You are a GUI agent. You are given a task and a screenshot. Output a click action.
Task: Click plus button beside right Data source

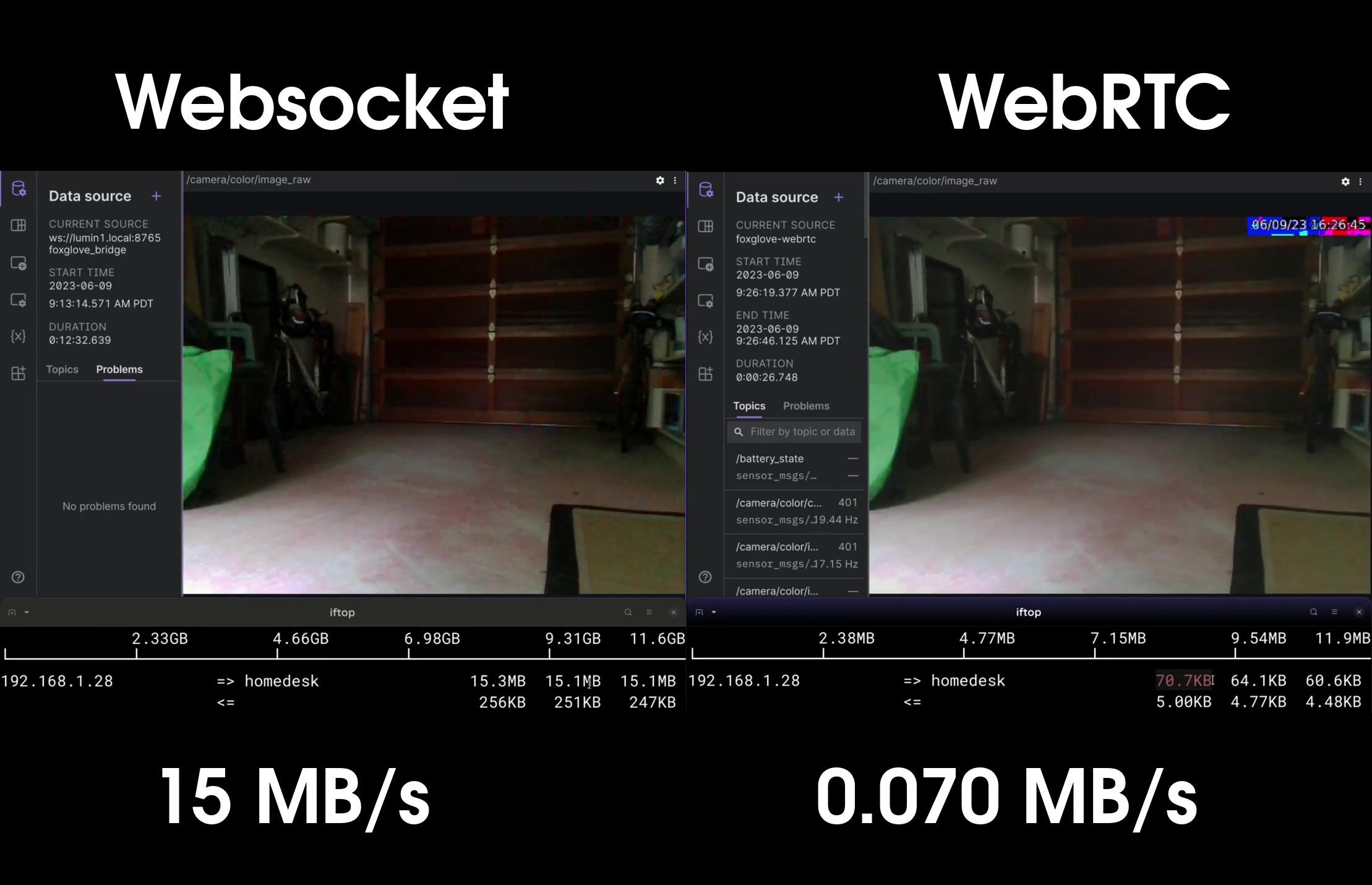coord(838,197)
